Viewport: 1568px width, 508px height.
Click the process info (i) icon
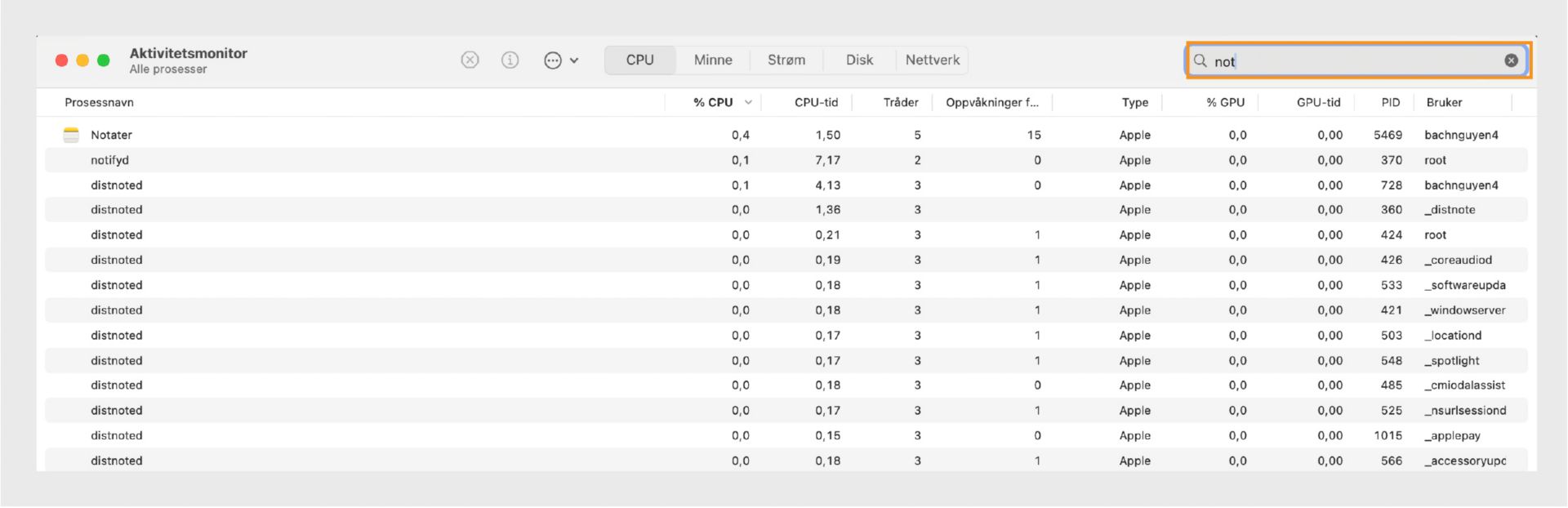point(510,60)
